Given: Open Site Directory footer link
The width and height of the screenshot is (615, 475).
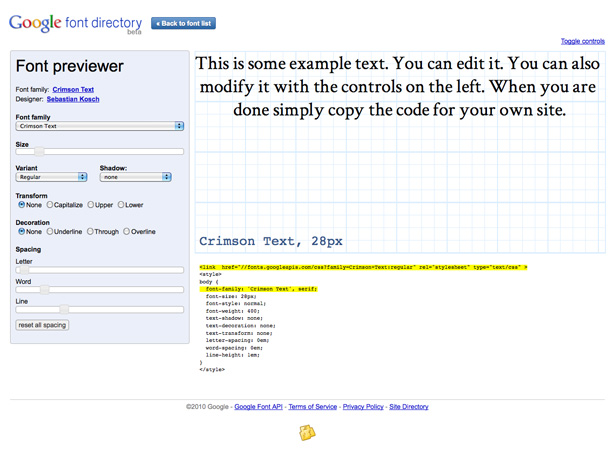Looking at the screenshot, I should coord(409,407).
